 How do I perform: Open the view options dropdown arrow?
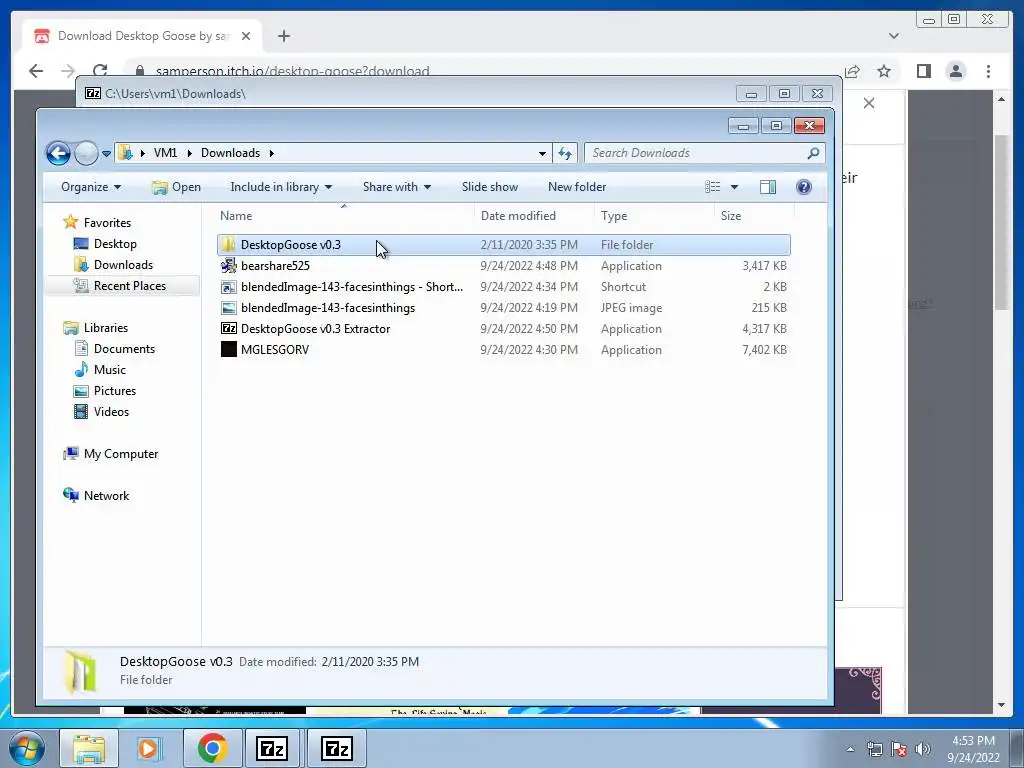pos(734,187)
